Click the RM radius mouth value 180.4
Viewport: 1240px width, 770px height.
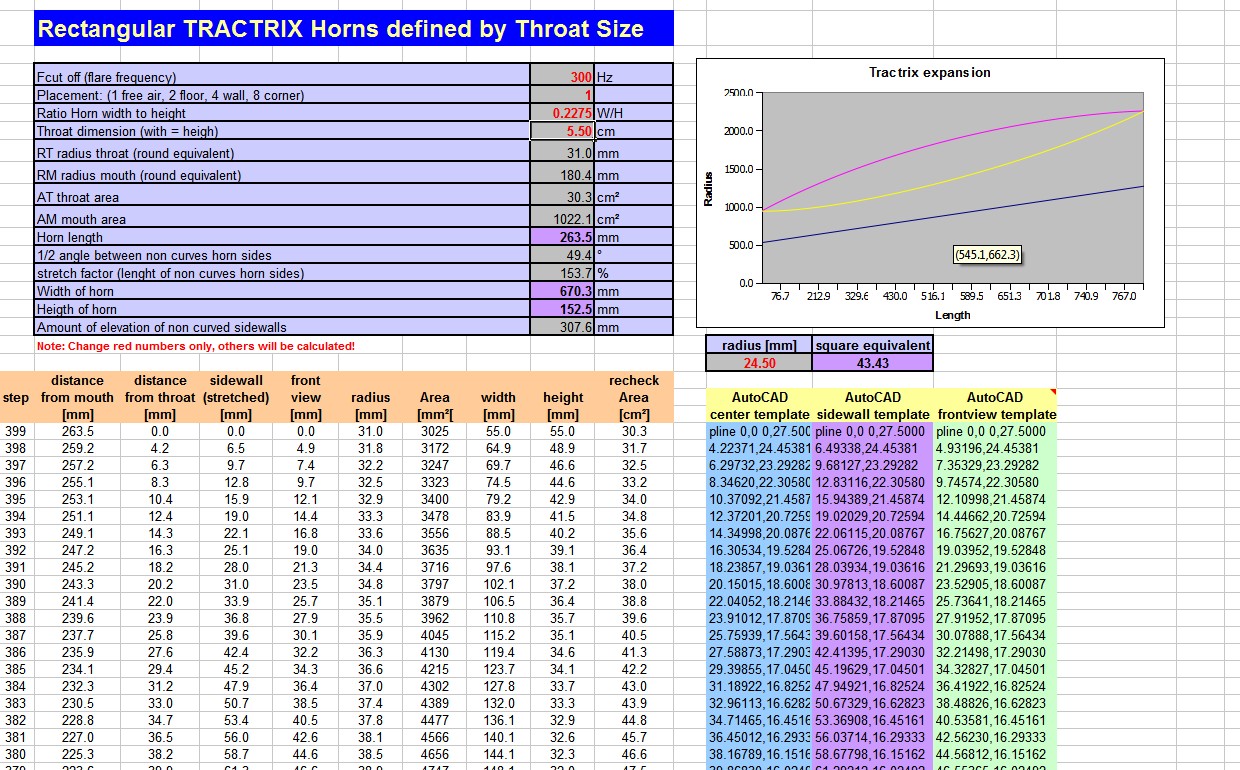pyautogui.click(x=562, y=175)
